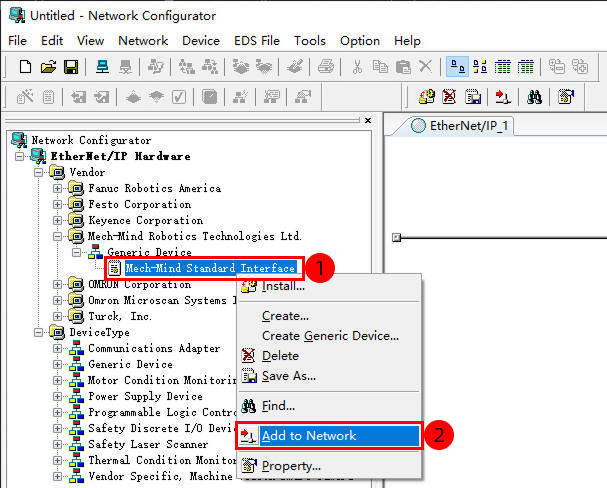Viewport: 607px width, 488px height.
Task: Open the View menu
Action: click(90, 41)
